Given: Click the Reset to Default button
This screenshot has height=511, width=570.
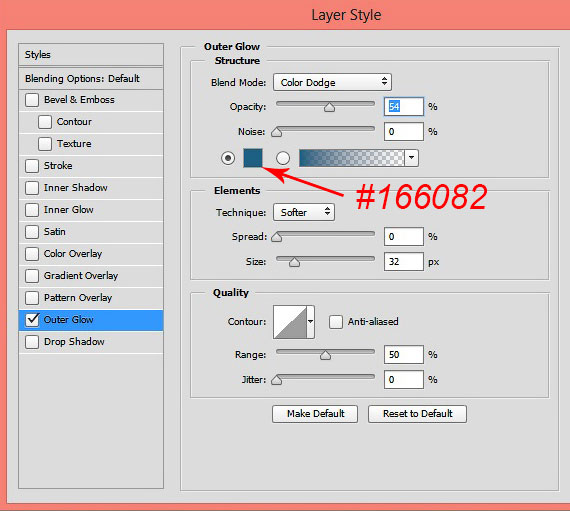Looking at the screenshot, I should pyautogui.click(x=417, y=414).
